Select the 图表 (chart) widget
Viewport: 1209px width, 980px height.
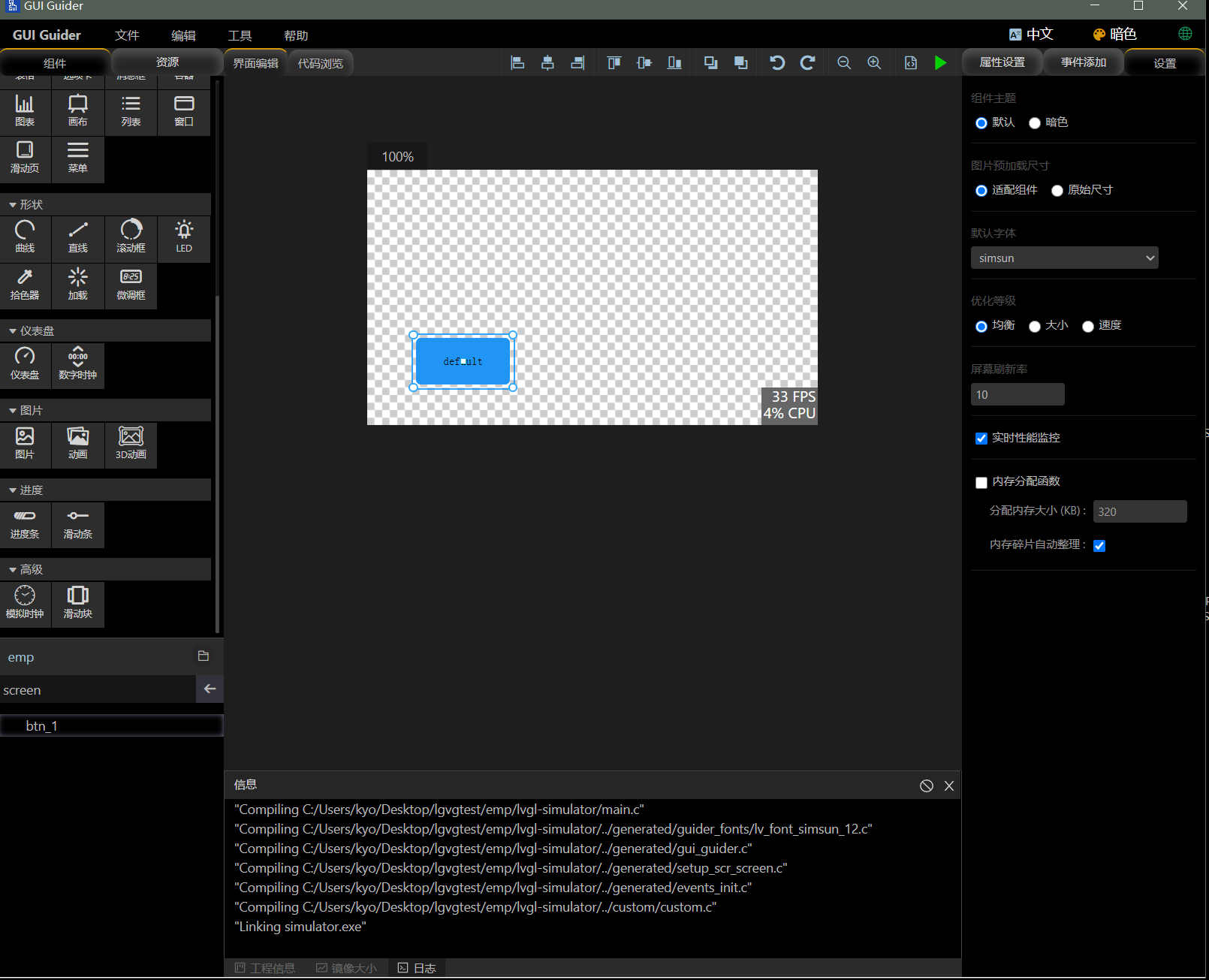click(x=25, y=111)
